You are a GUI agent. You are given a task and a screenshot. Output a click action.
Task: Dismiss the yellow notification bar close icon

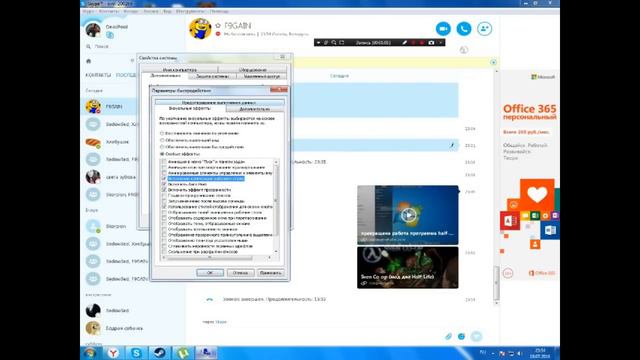[493, 62]
